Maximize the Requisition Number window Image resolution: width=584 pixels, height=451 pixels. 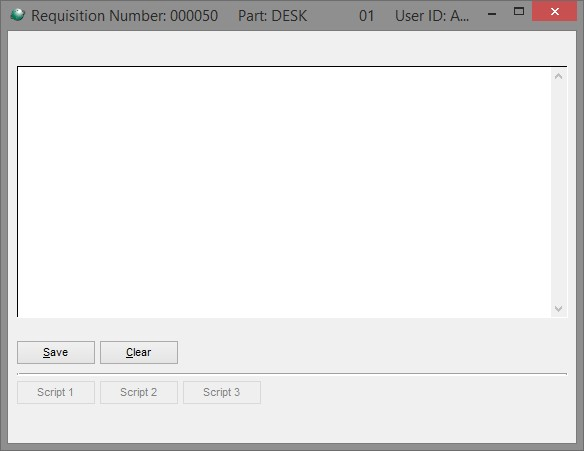click(519, 12)
